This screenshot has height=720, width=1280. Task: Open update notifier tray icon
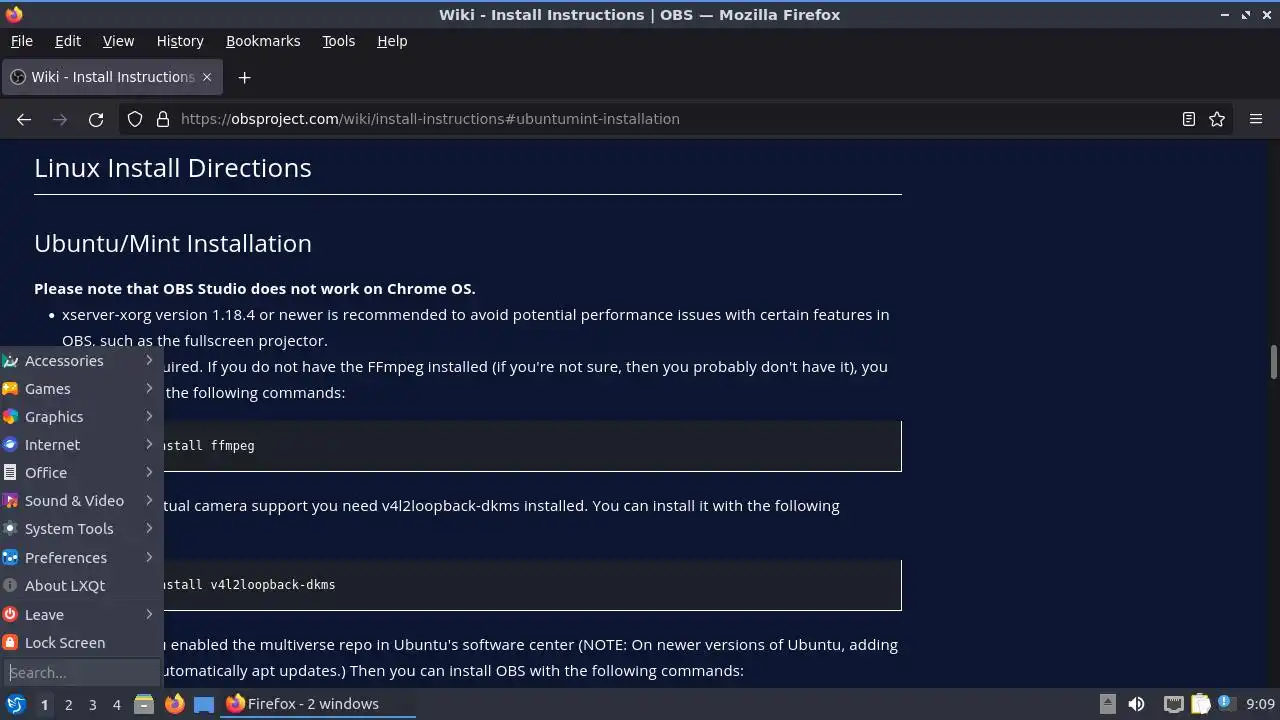pos(1226,704)
